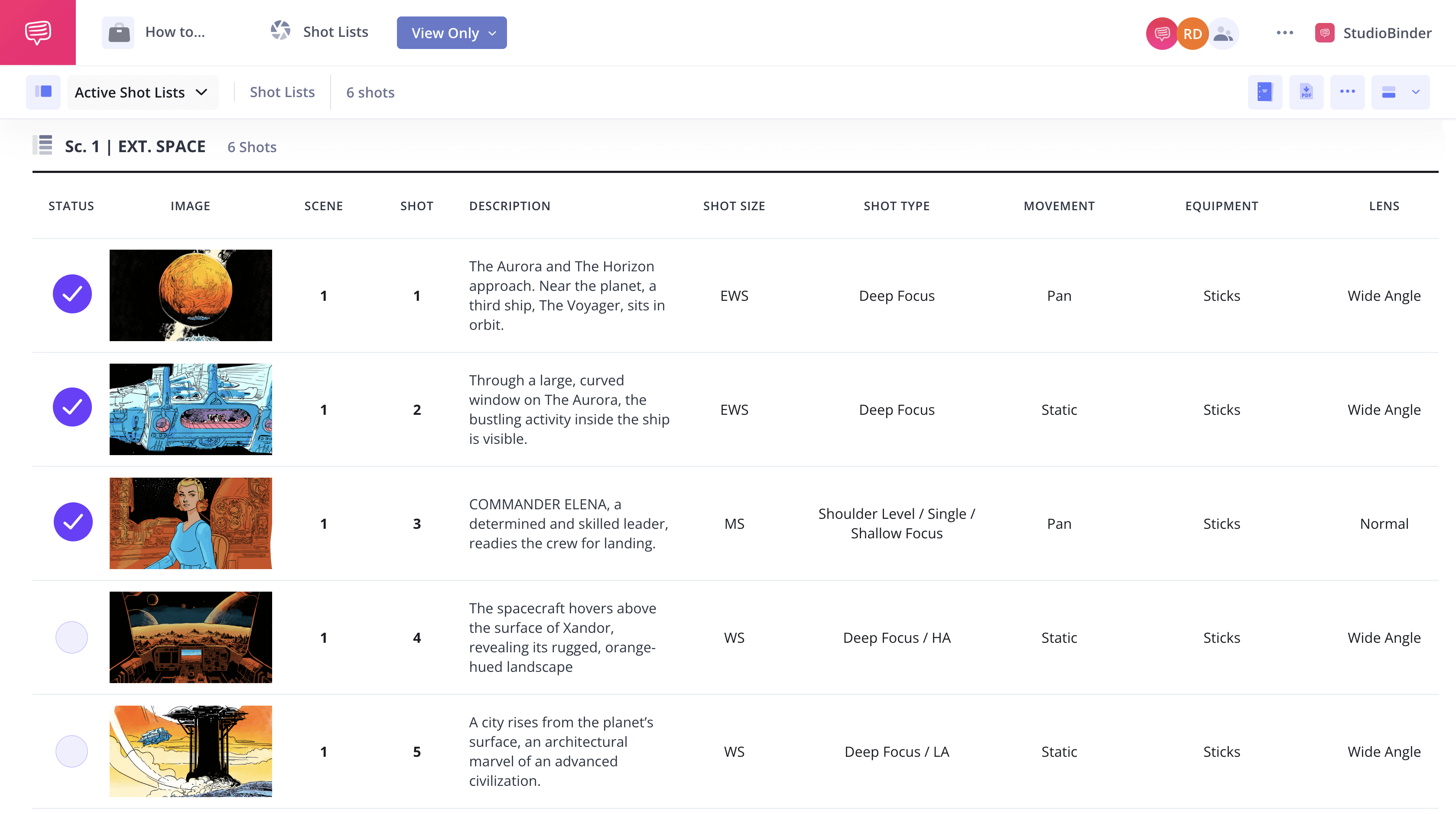The width and height of the screenshot is (1456, 814).
Task: Open the StudioBinder home logo
Action: 37,32
